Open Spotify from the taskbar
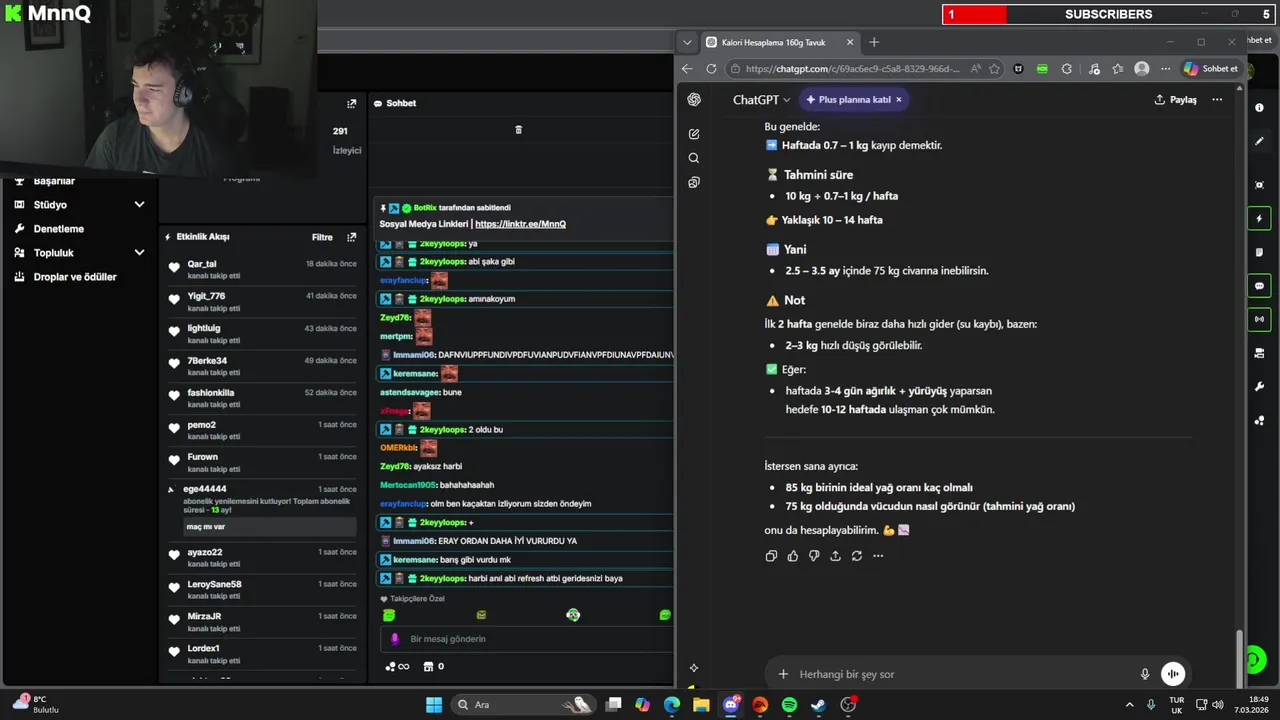Viewport: 1280px width, 720px height. 789,705
